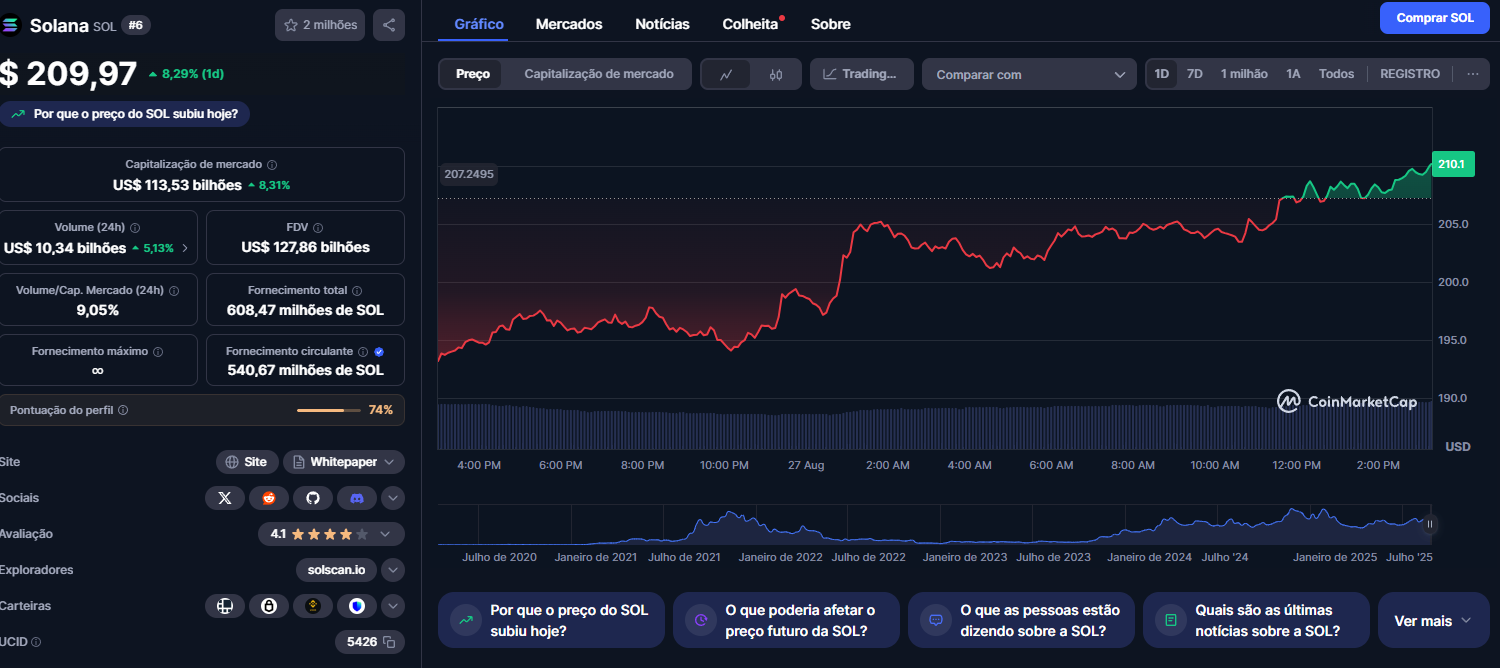Open the Site link button
Viewport: 1500px width, 668px height.
click(247, 462)
